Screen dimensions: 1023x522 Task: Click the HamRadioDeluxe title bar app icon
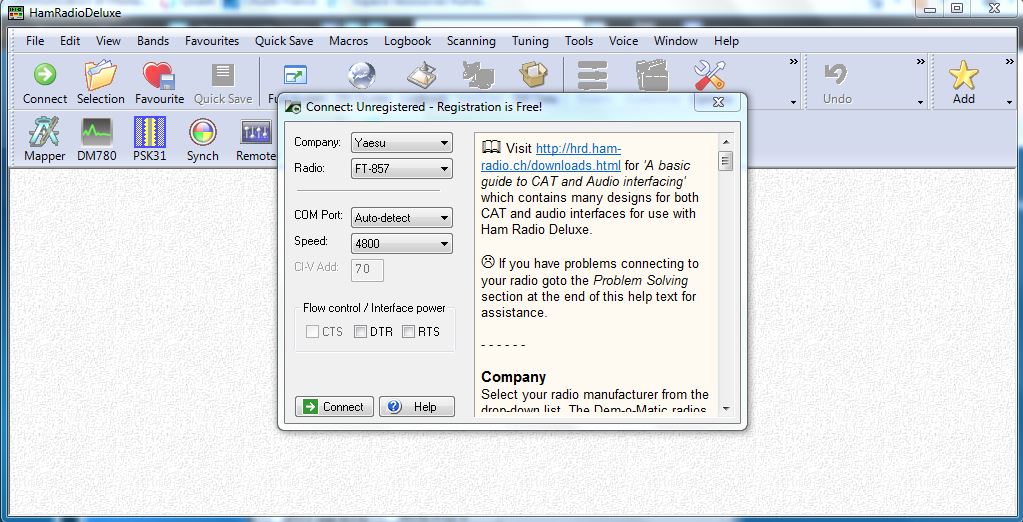coord(16,12)
